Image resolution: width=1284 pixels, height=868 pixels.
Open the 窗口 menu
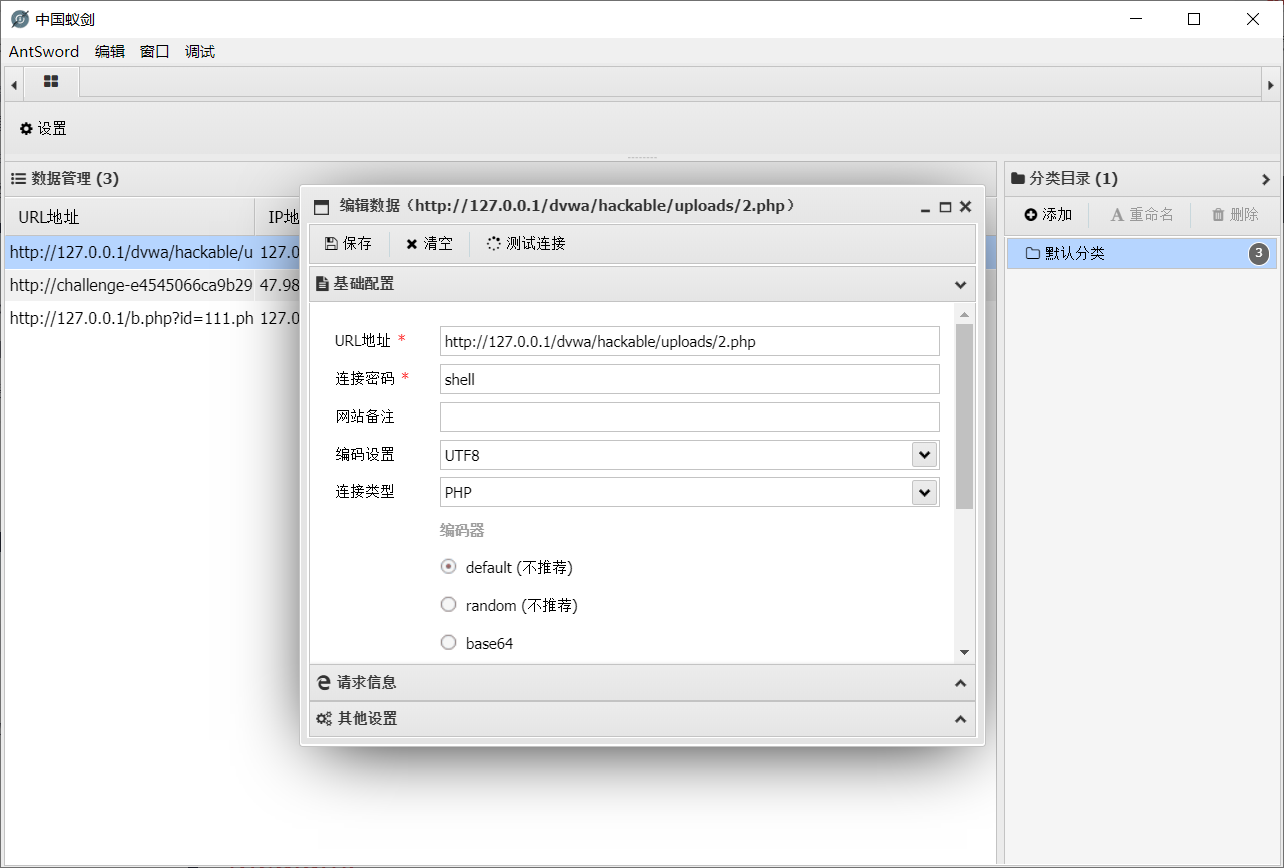coord(155,51)
